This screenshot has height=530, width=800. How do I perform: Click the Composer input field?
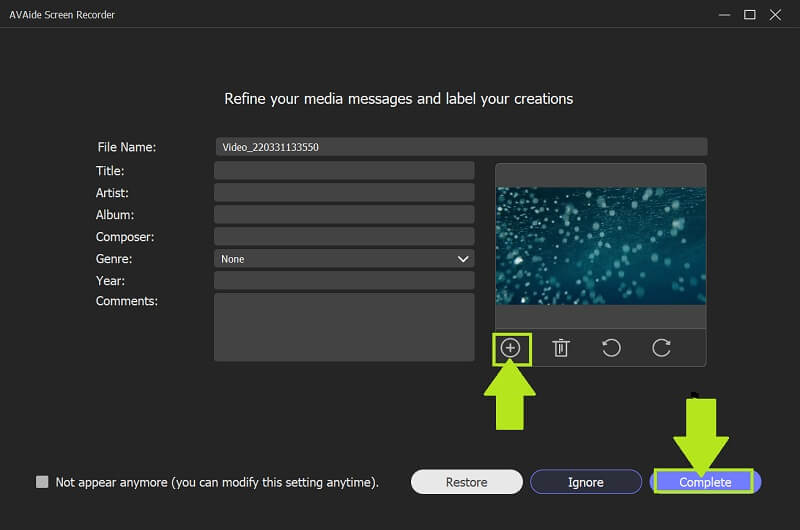coord(344,237)
